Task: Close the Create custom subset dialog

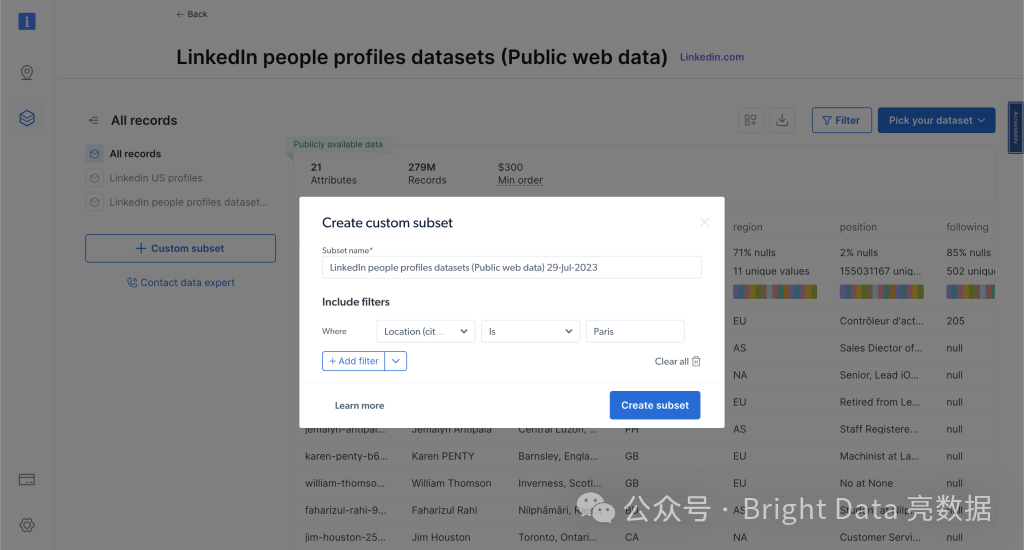Action: click(704, 222)
